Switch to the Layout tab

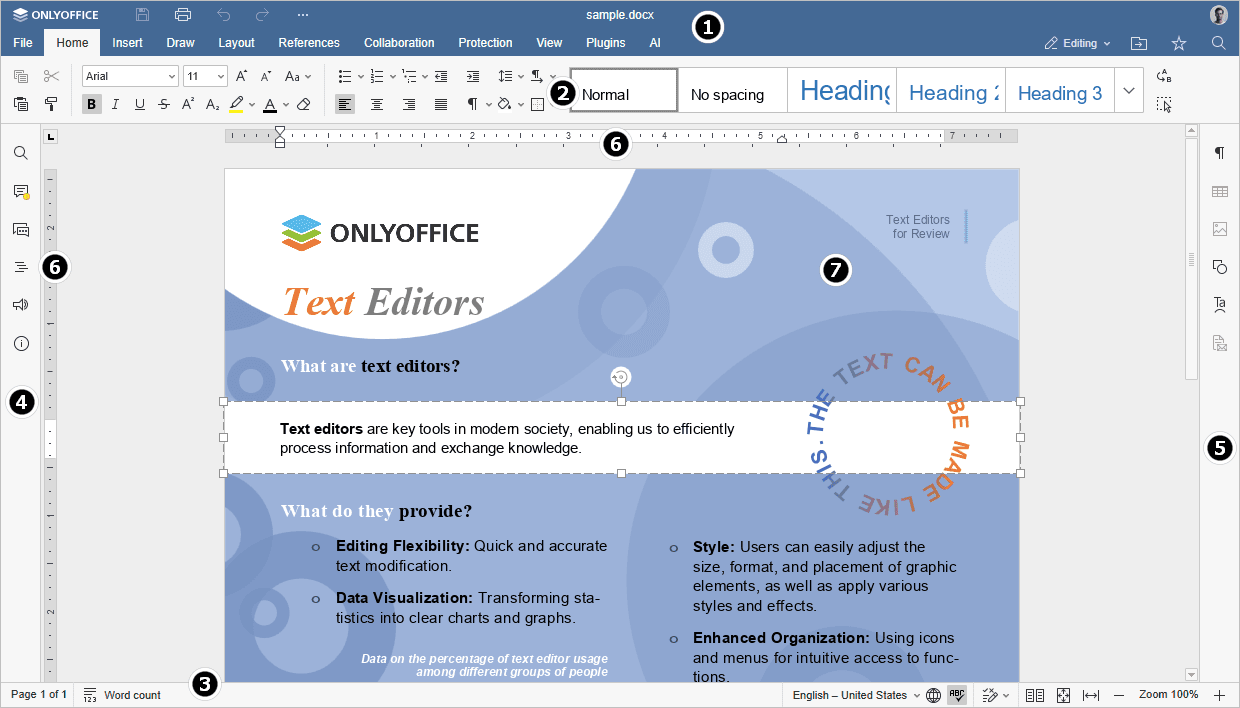(x=236, y=43)
